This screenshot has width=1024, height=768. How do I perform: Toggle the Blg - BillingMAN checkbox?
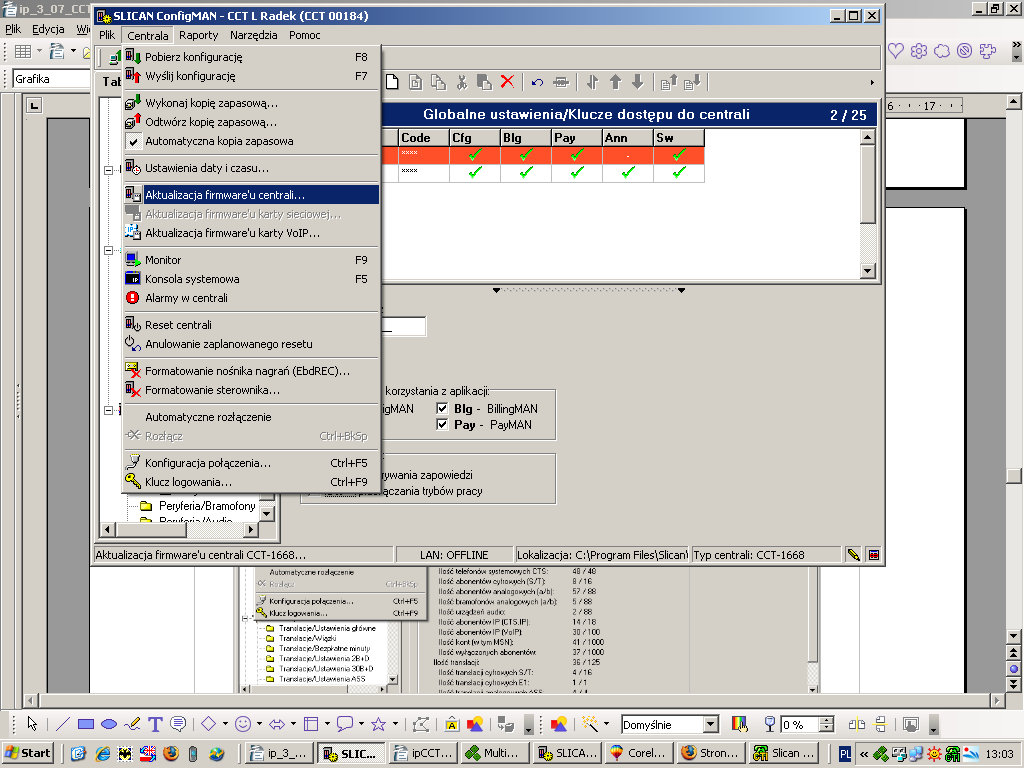point(442,408)
